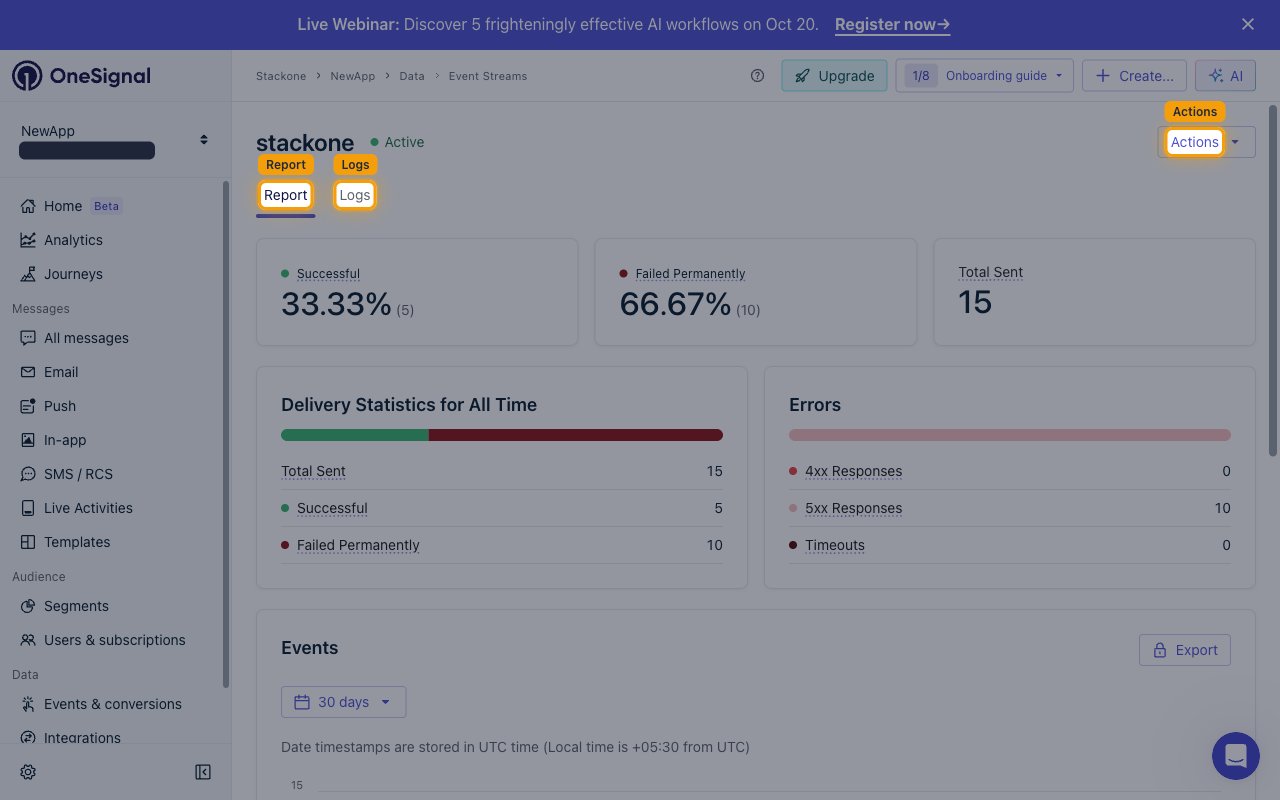This screenshot has width=1280, height=800.
Task: Click the Upgrade button
Action: [x=834, y=76]
